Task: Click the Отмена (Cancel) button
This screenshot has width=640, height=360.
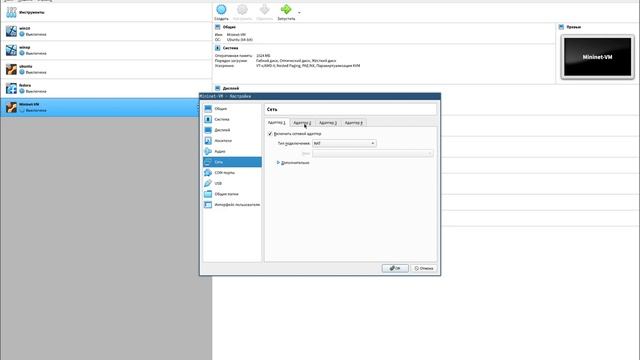Action: [424, 268]
